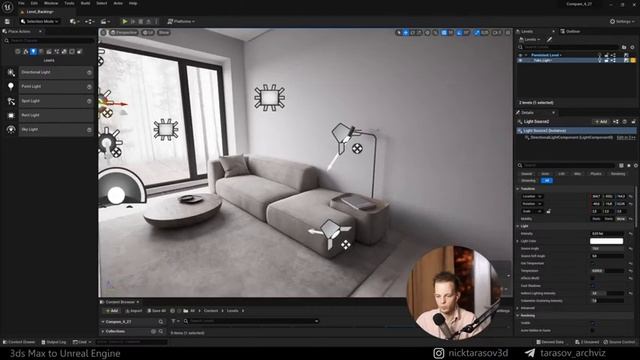The height and width of the screenshot is (360, 640).
Task: Open the Perspective viewport mode button
Action: pos(124,32)
